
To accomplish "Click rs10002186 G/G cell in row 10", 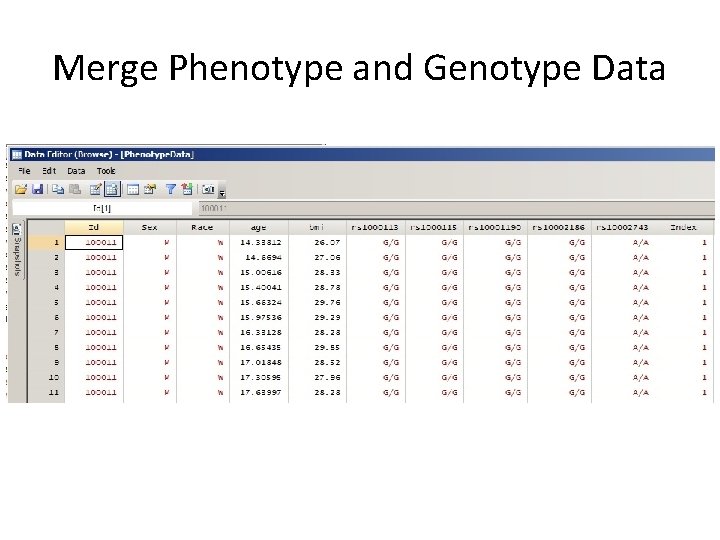I will [x=577, y=377].
